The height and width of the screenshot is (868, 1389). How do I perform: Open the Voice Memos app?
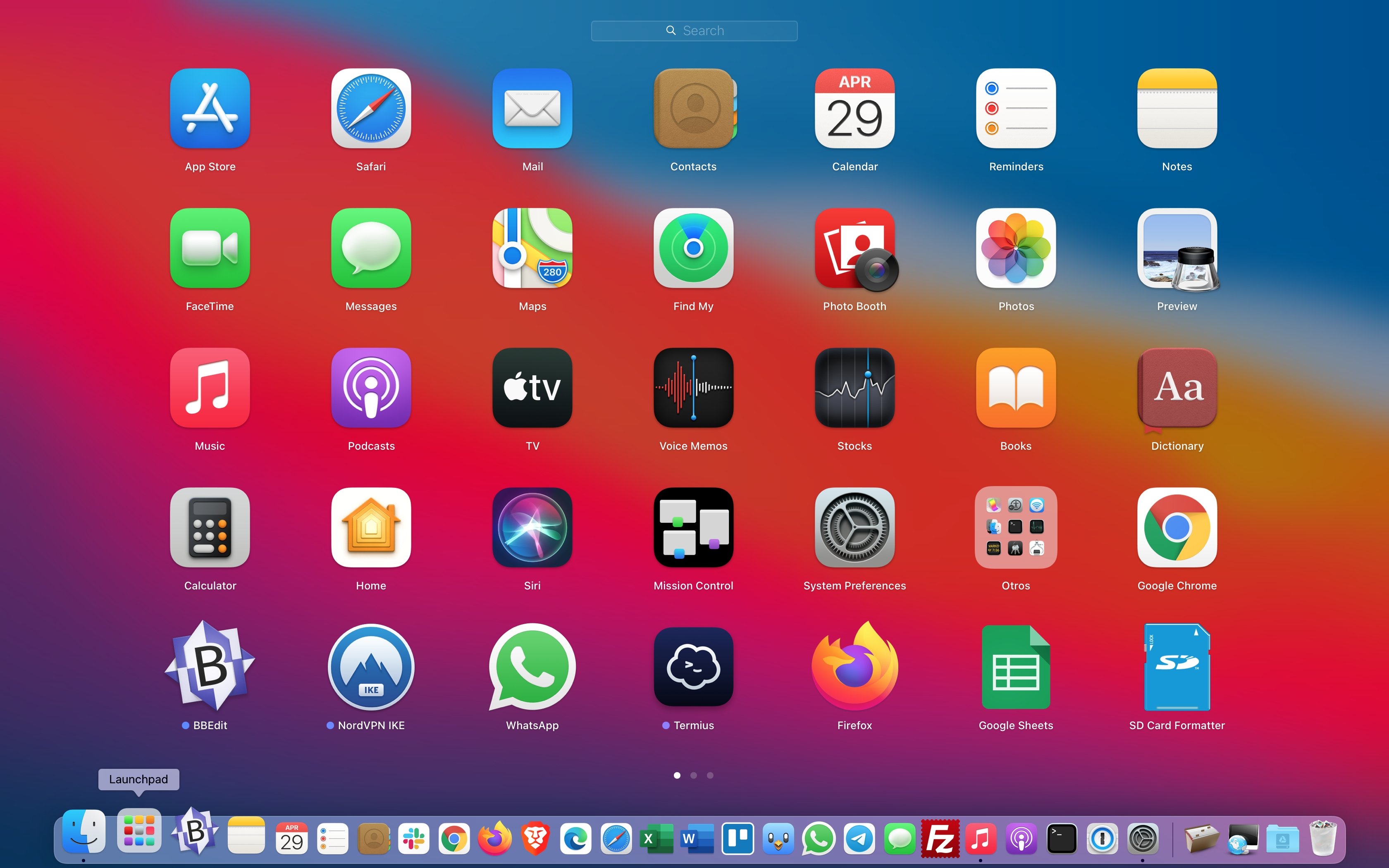[693, 388]
